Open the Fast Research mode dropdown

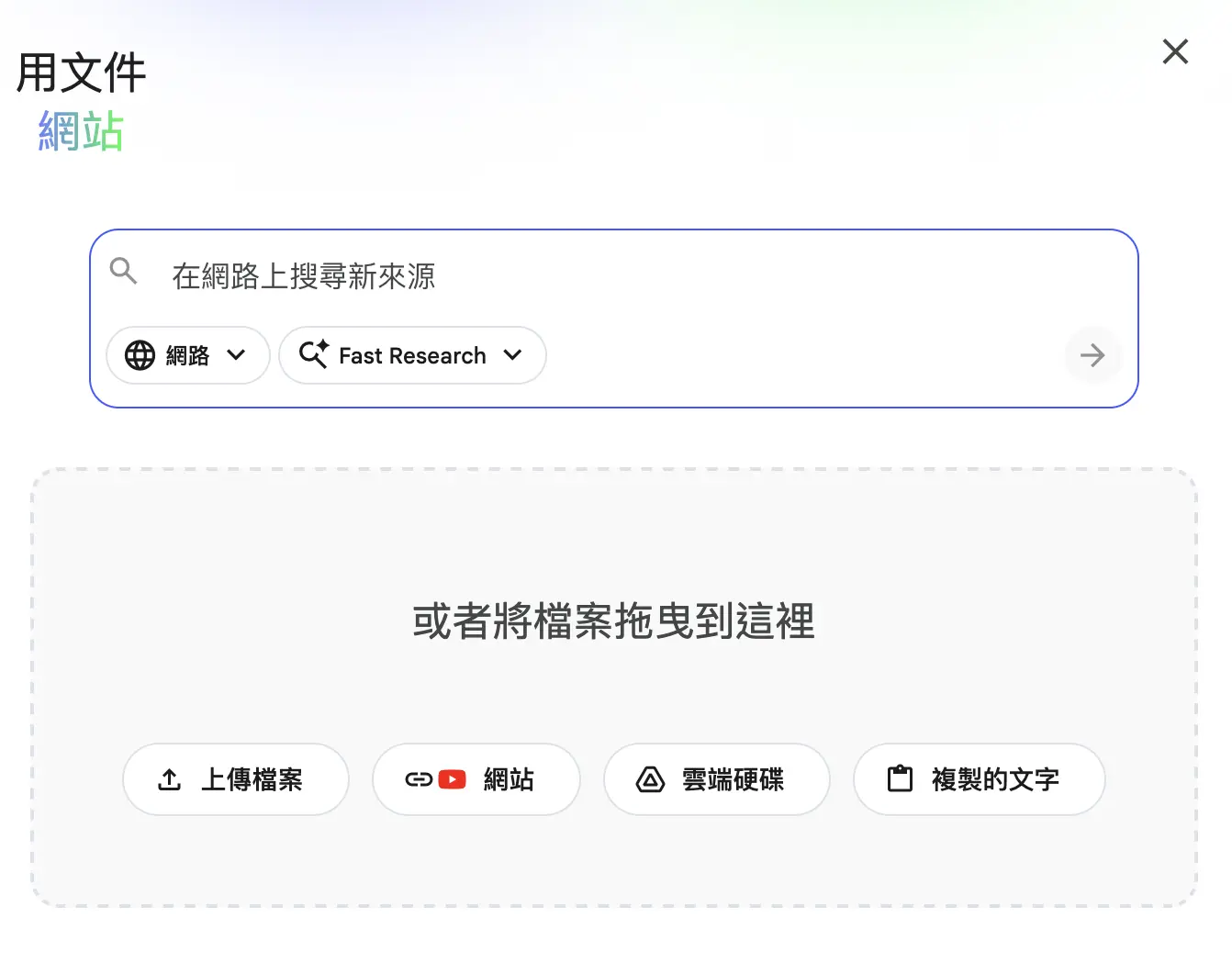point(412,355)
